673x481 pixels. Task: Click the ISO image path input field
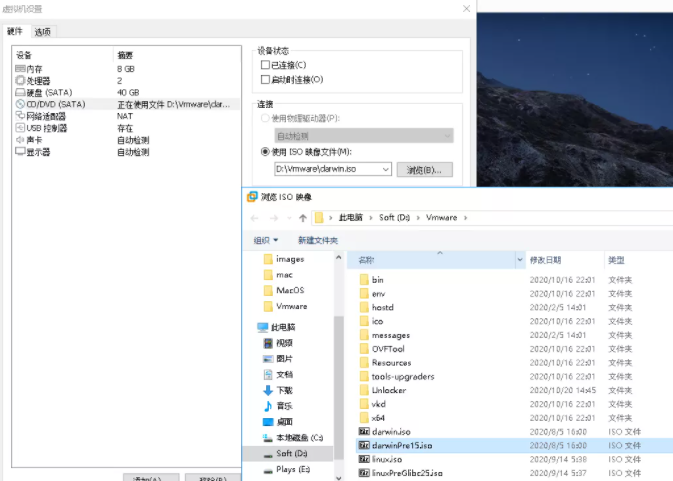[327, 169]
